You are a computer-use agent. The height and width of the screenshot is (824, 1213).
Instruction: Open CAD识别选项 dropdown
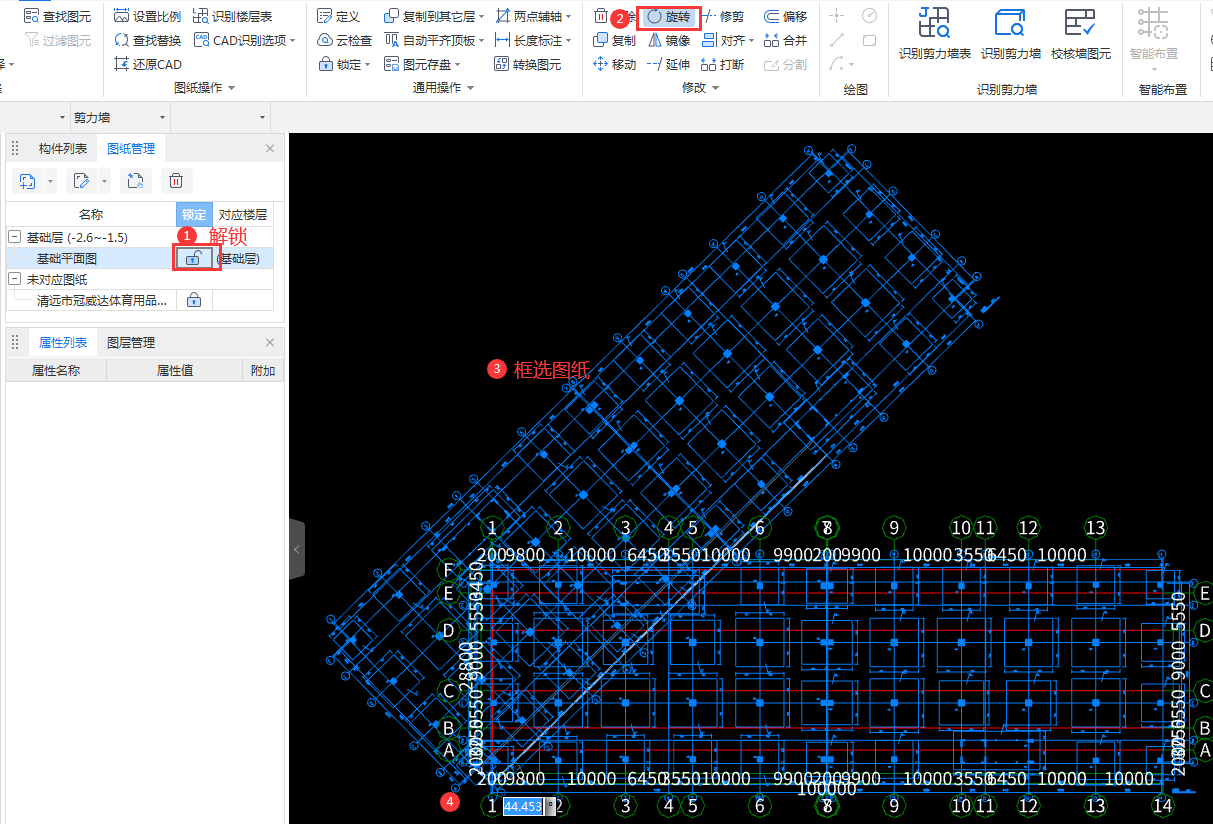[x=292, y=40]
